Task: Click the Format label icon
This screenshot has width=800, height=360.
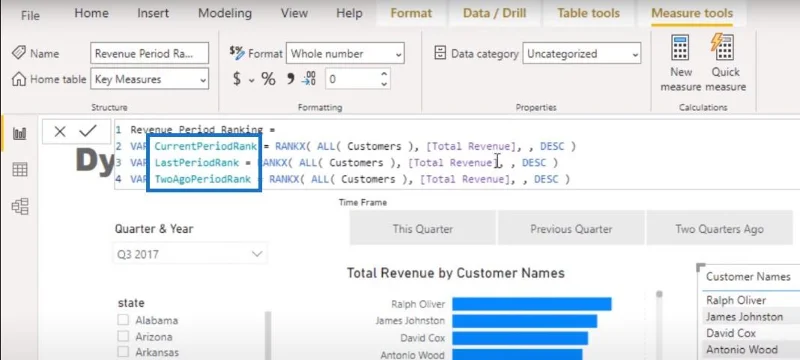Action: (x=237, y=52)
